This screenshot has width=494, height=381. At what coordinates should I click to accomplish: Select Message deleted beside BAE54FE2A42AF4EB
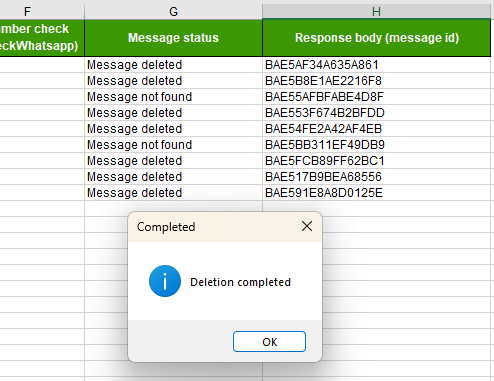coord(173,129)
